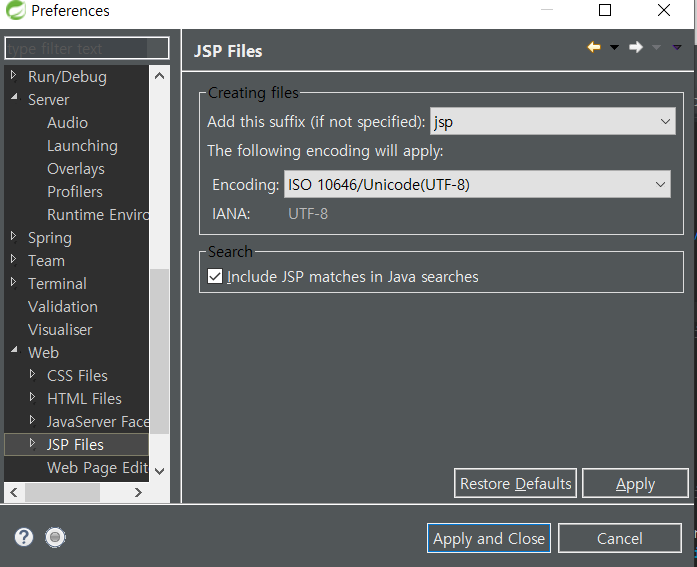Click the oomph recording preferences icon

coord(56,537)
